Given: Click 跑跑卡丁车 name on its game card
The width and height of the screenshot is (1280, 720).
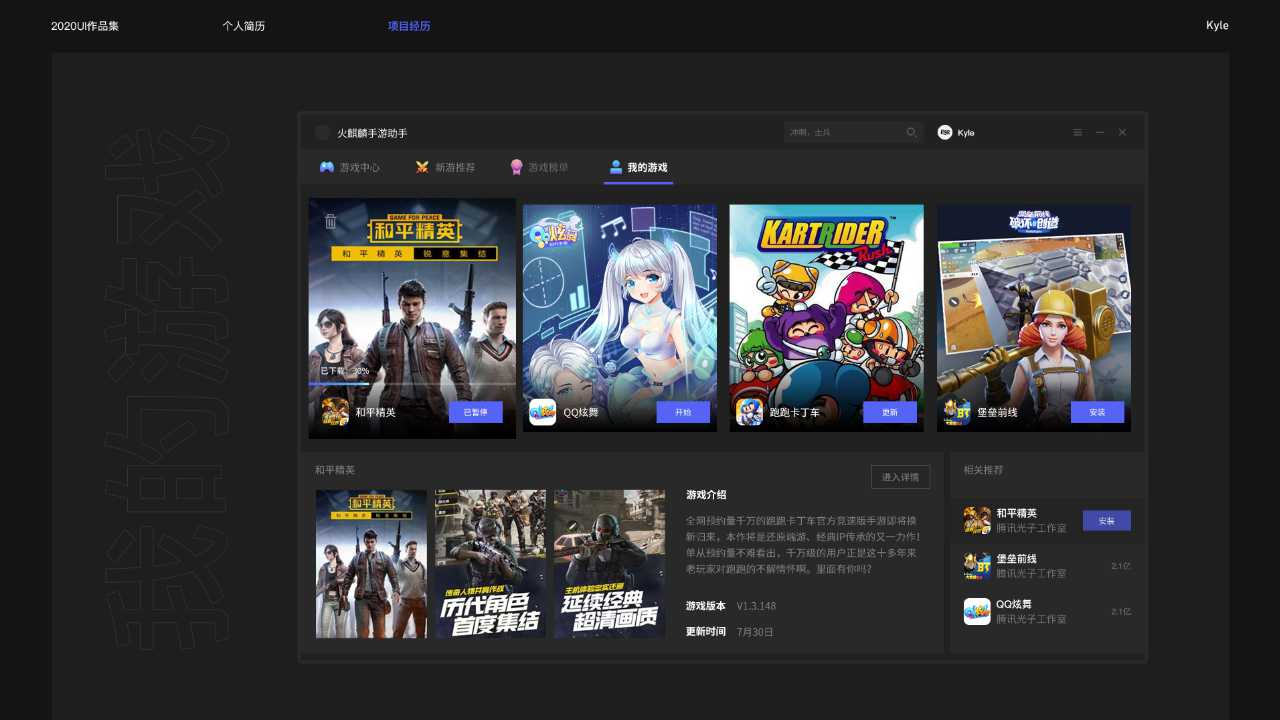Looking at the screenshot, I should (795, 412).
